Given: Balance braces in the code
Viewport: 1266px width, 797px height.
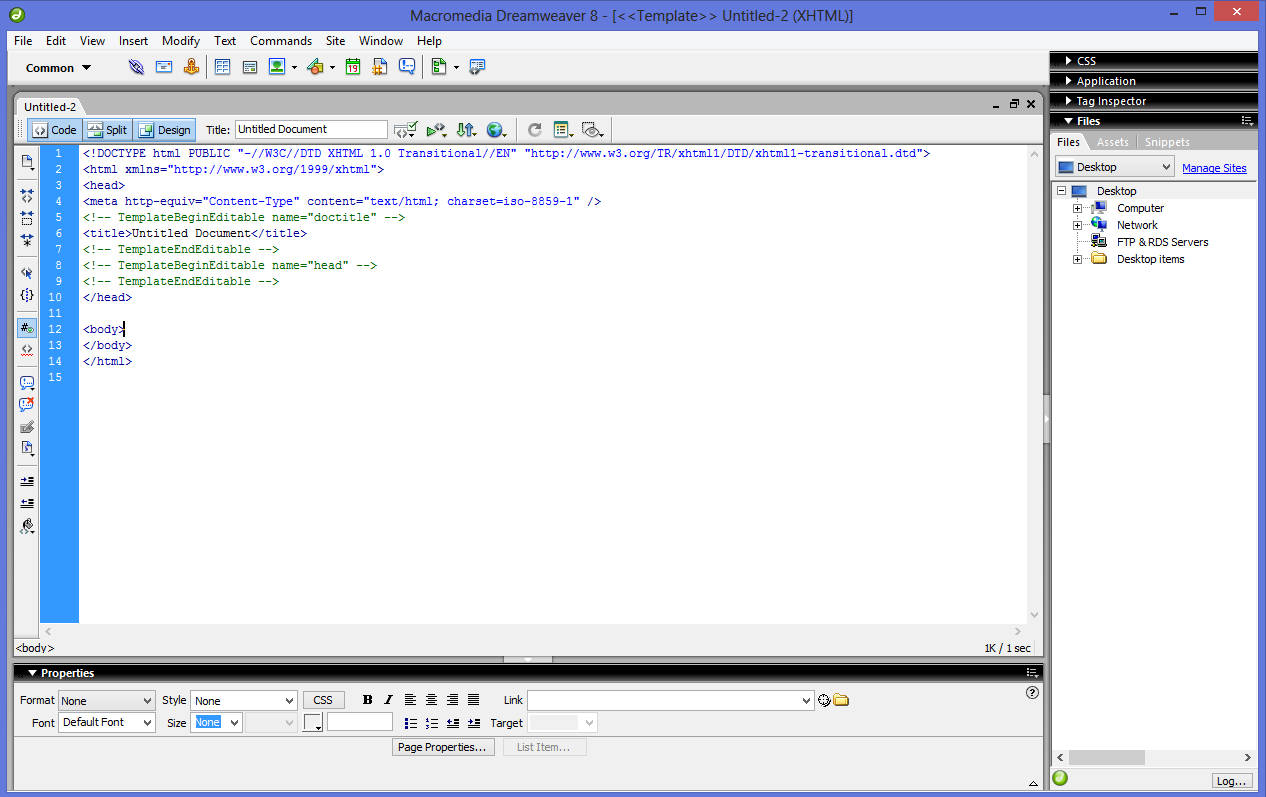Looking at the screenshot, I should [27, 295].
